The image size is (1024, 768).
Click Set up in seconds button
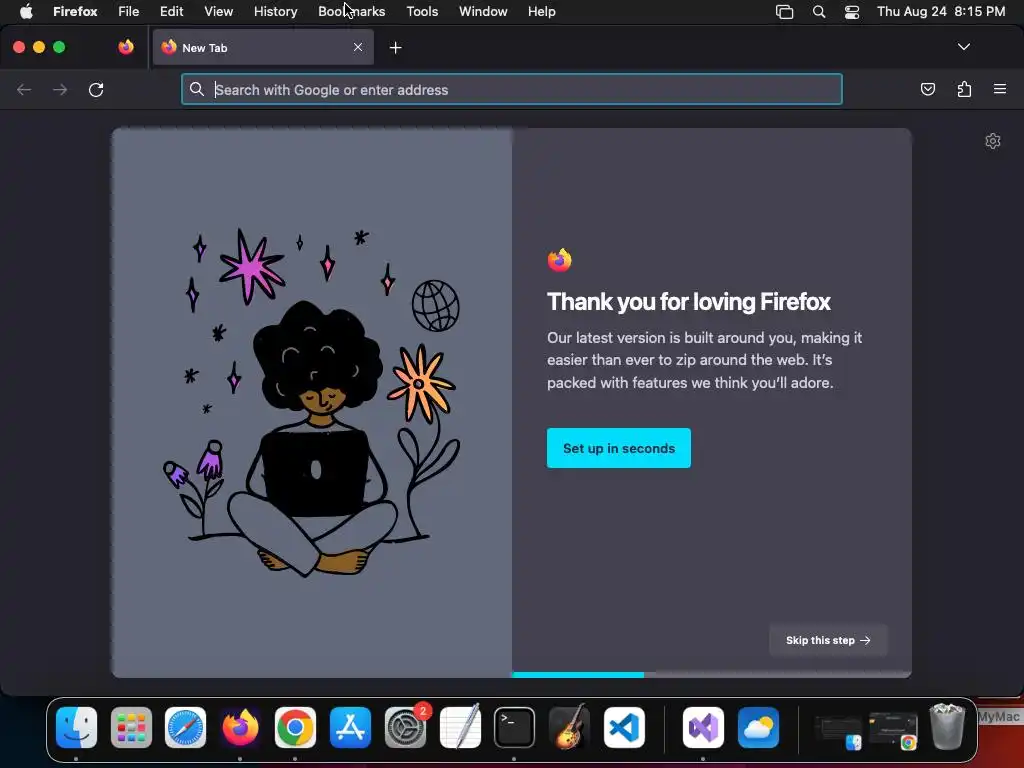click(618, 448)
